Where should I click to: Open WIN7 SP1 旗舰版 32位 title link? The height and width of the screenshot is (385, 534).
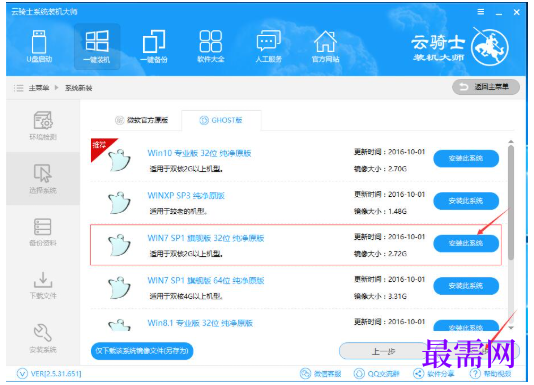(x=206, y=238)
